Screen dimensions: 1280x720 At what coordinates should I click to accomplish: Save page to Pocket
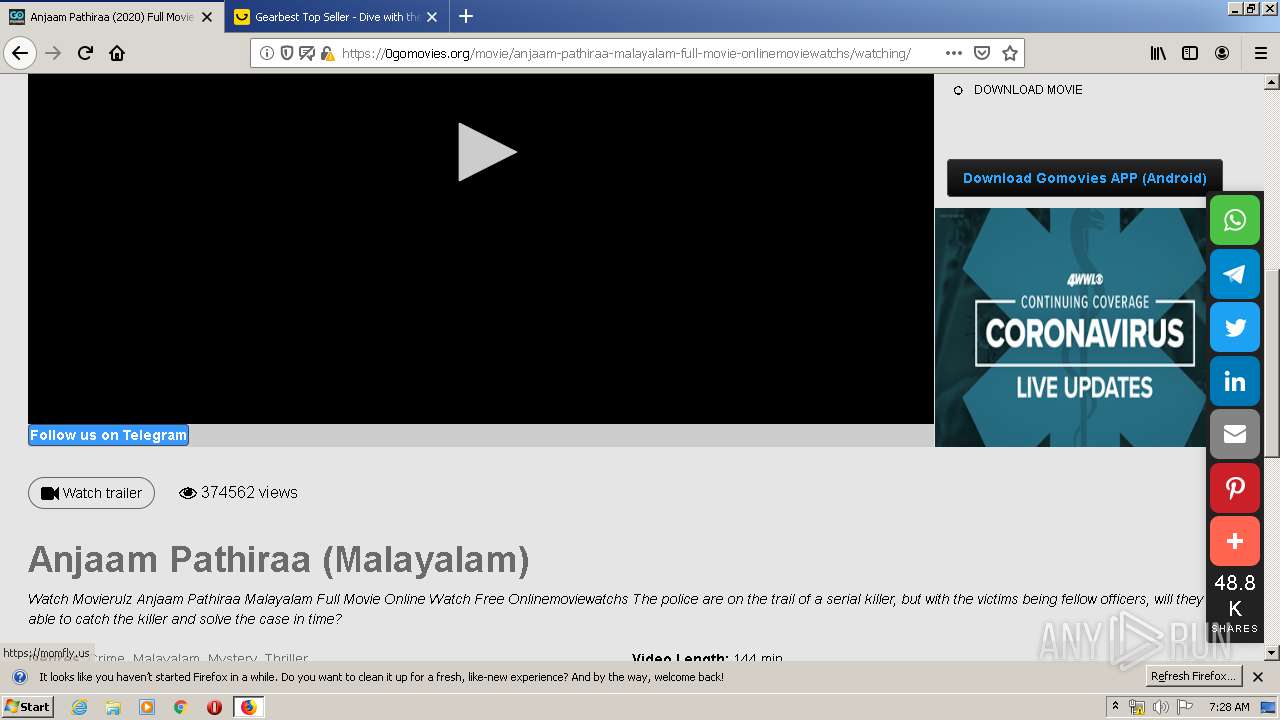pyautogui.click(x=982, y=53)
